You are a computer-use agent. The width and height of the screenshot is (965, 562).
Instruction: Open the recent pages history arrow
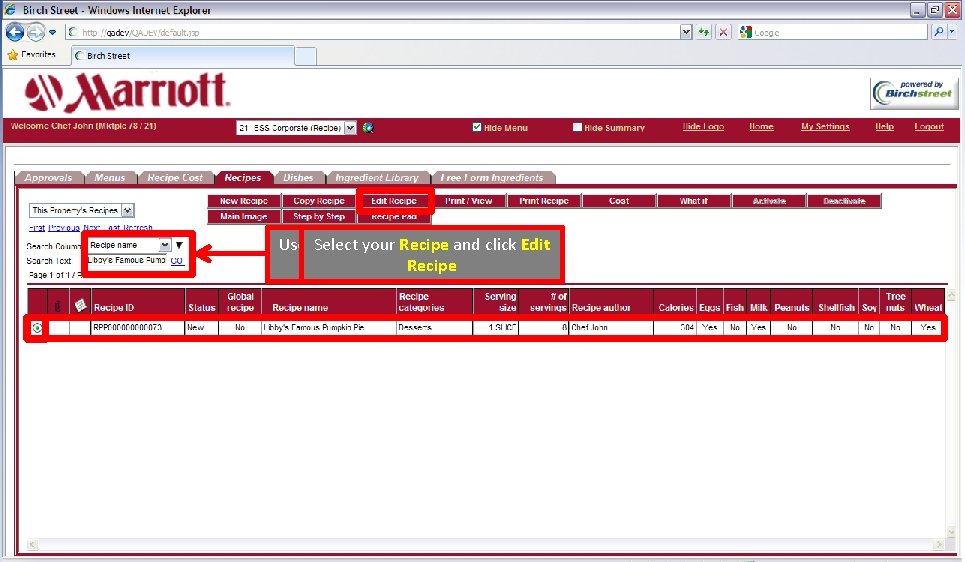[53, 32]
